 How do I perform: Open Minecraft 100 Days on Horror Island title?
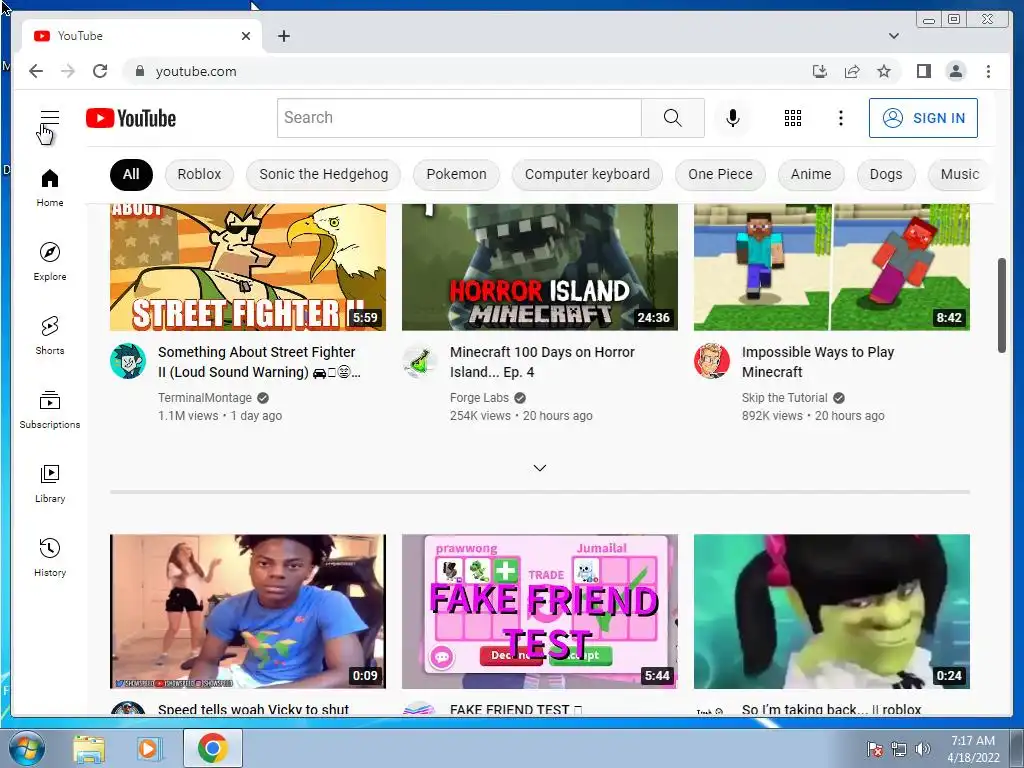tap(542, 362)
